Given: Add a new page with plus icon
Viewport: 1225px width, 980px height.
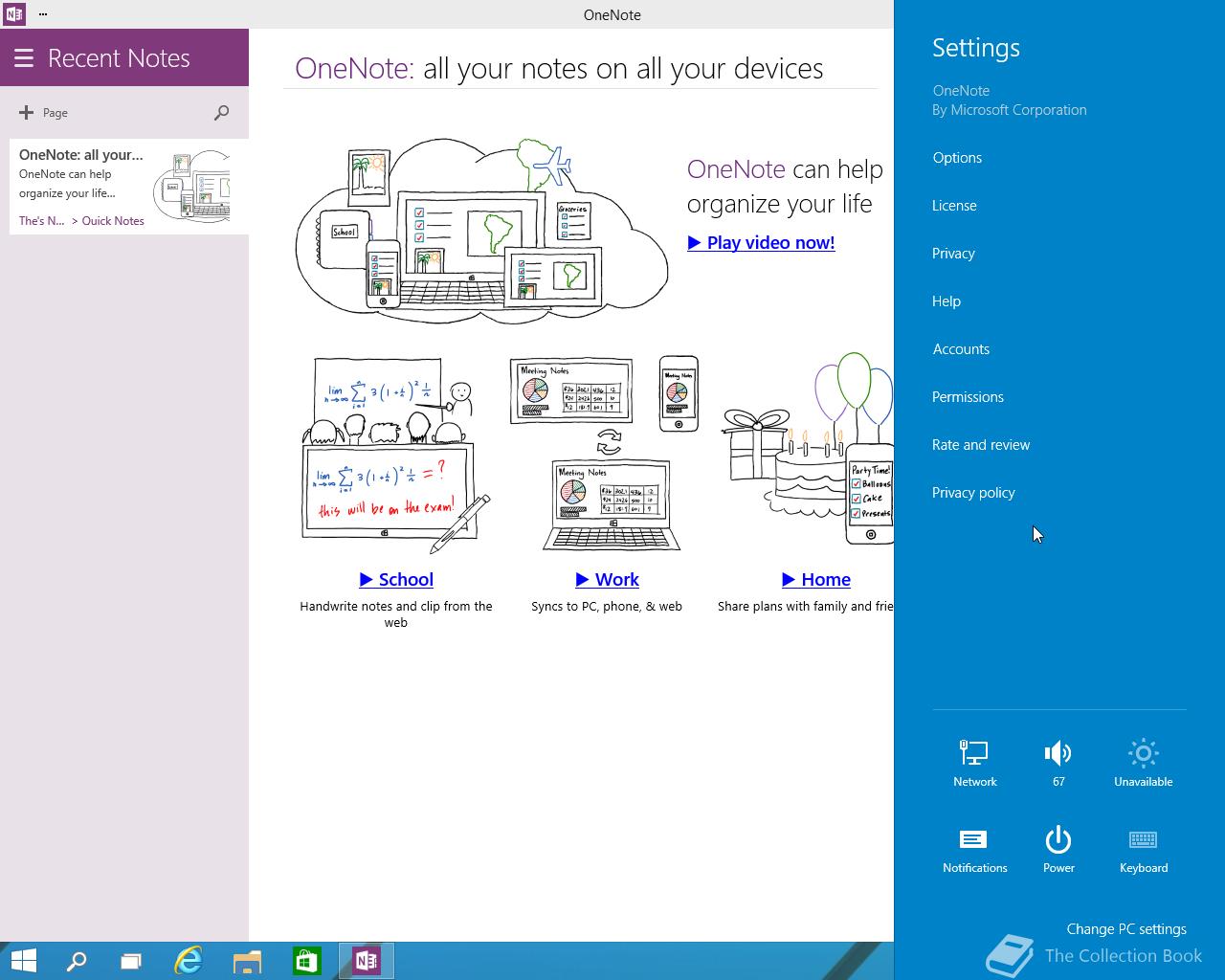Looking at the screenshot, I should click(26, 113).
